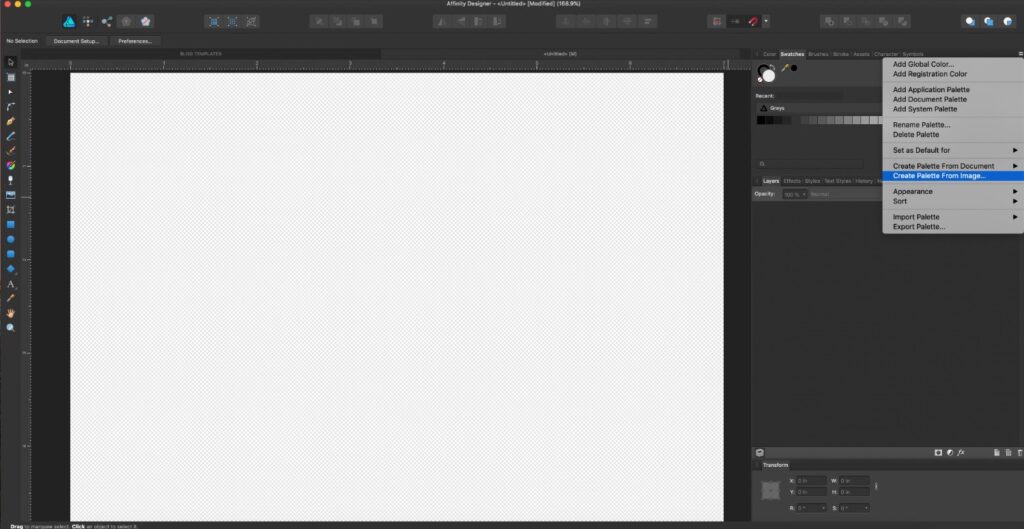1024x529 pixels.
Task: Expand the Sort submenu
Action: point(953,201)
